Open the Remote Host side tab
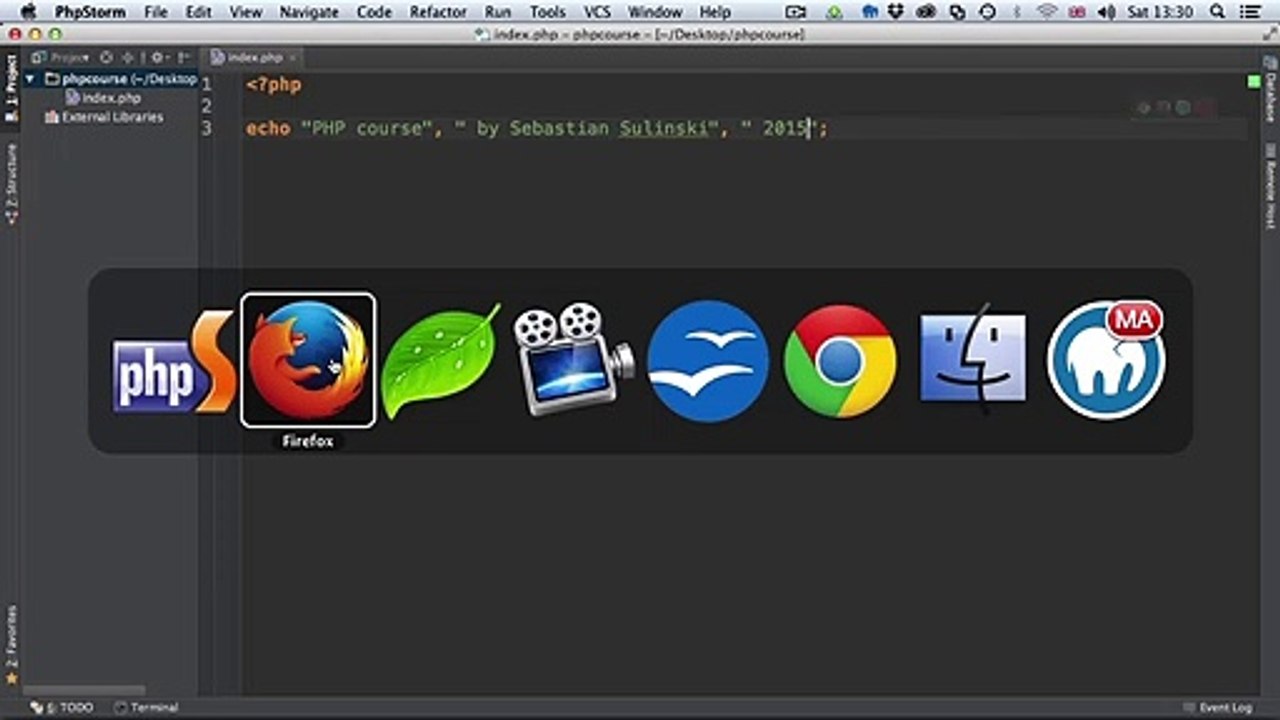Screen dimensions: 1280x720 [1270, 186]
